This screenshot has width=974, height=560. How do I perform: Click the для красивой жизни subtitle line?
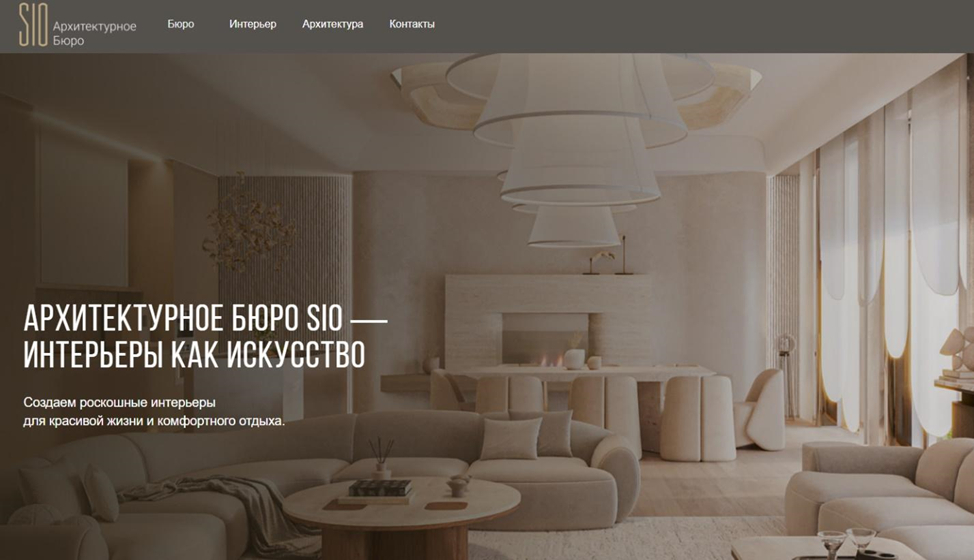tap(154, 421)
